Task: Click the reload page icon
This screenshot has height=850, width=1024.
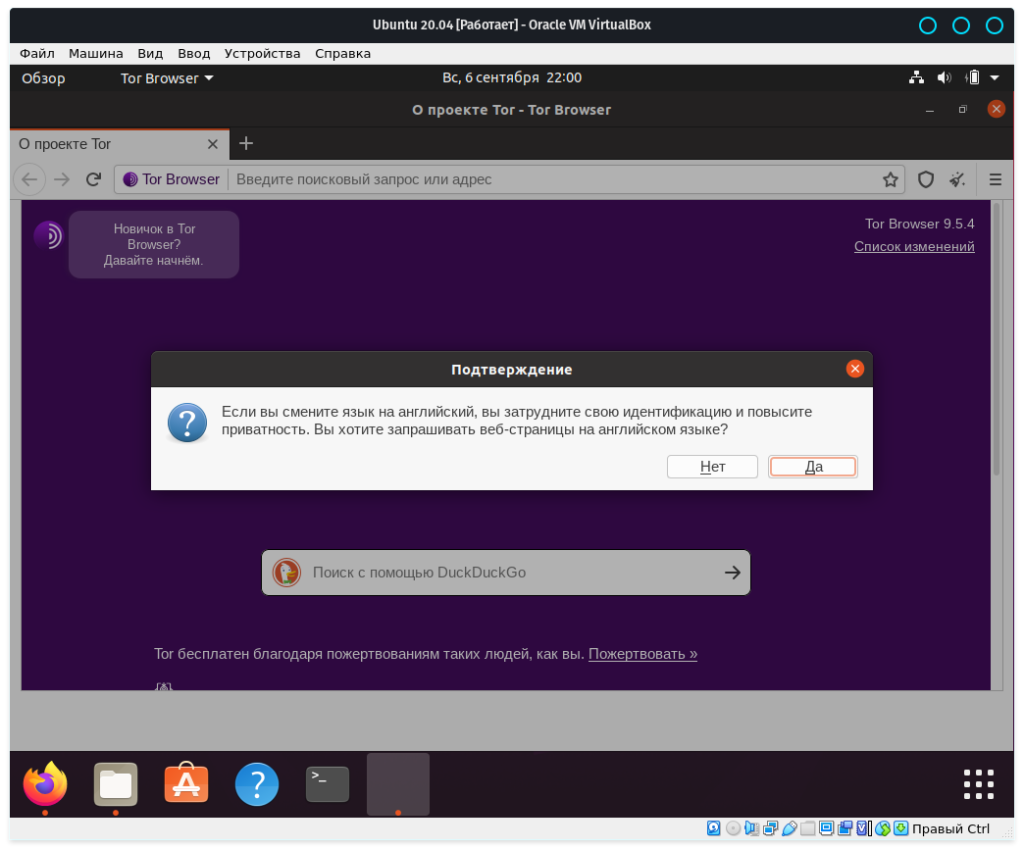Action: (93, 179)
